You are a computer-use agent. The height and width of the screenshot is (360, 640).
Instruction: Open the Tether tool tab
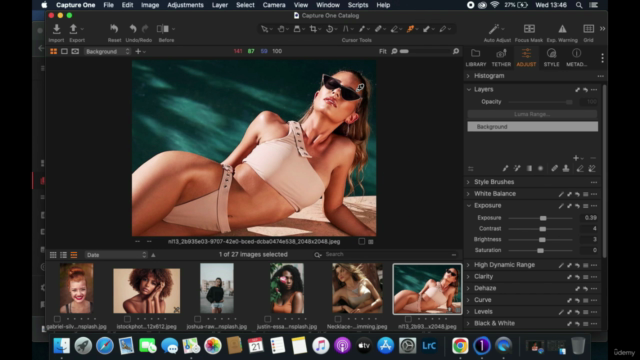click(x=501, y=58)
